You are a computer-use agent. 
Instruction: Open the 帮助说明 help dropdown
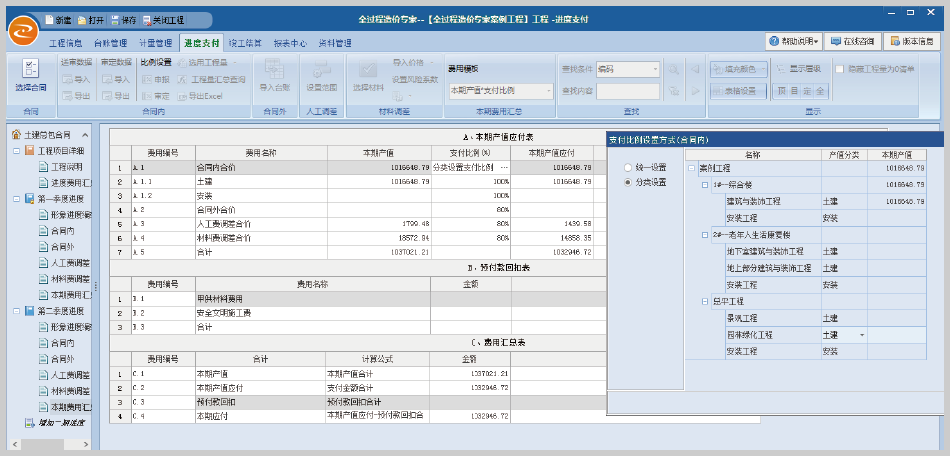tap(795, 42)
